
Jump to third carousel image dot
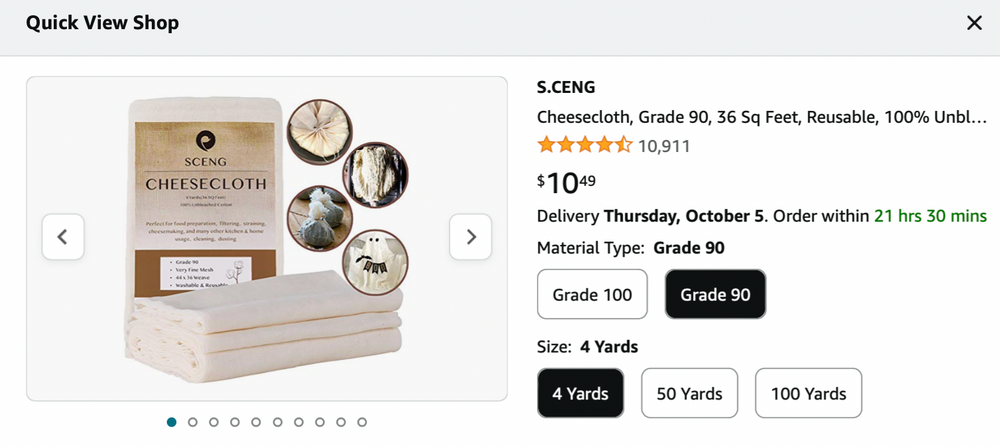(x=214, y=422)
